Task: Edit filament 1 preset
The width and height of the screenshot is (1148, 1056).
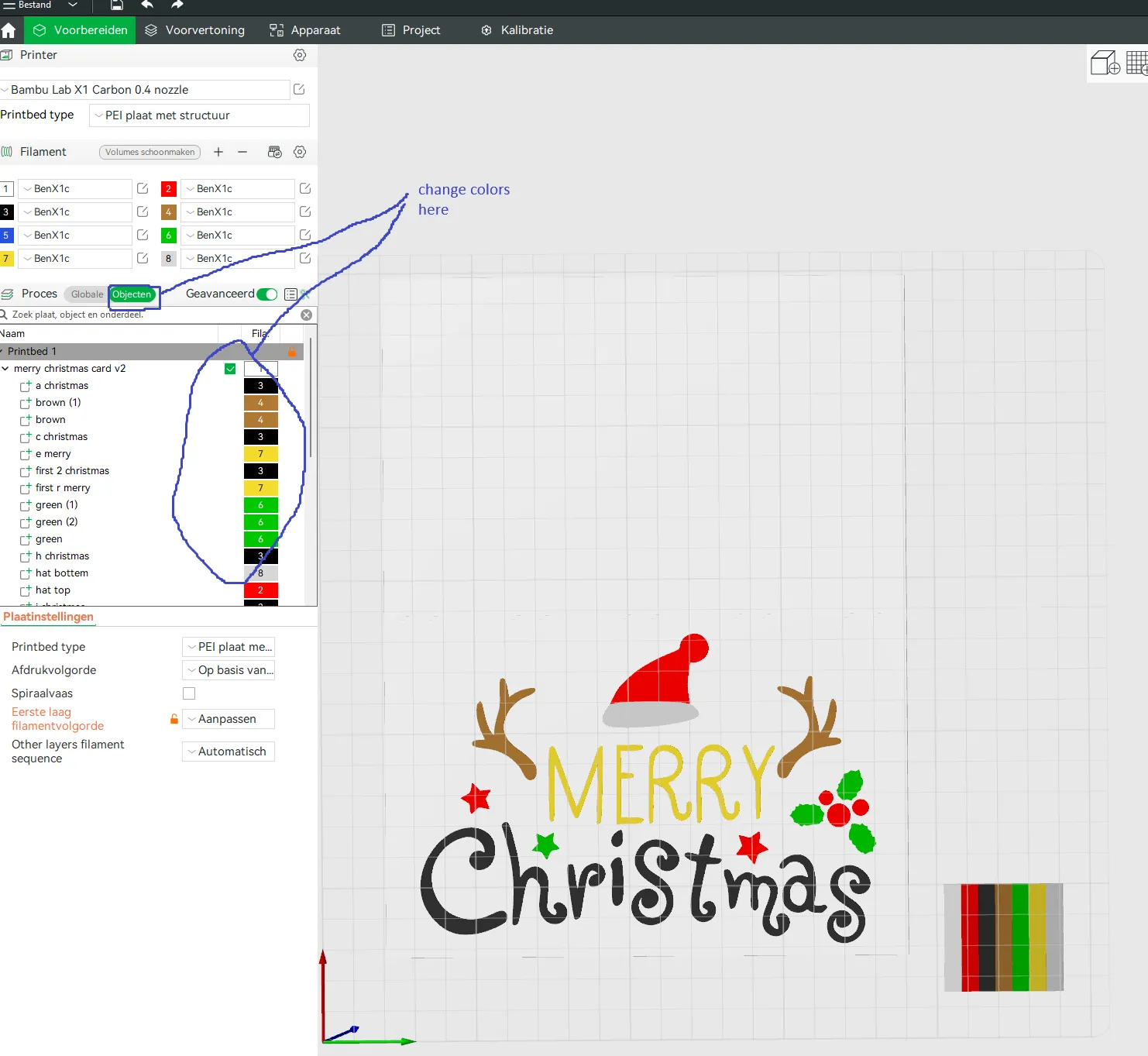Action: (143, 188)
